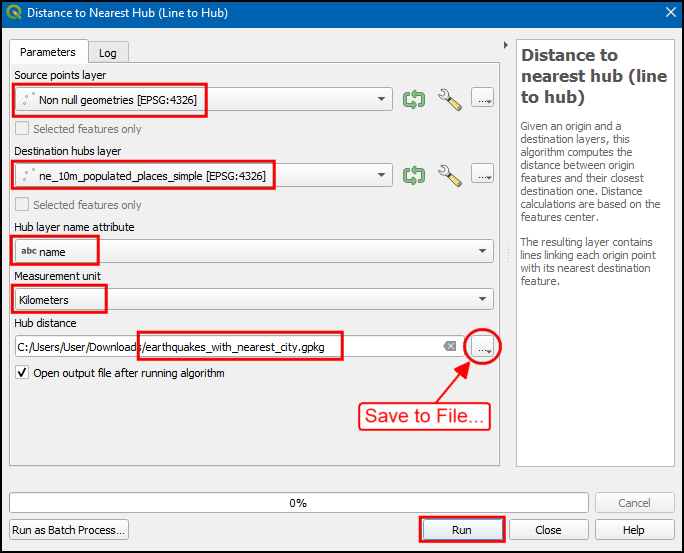This screenshot has height=553, width=684.
Task: Click iterate-over-layer icon for Destination hubs layer
Action: pyautogui.click(x=414, y=175)
